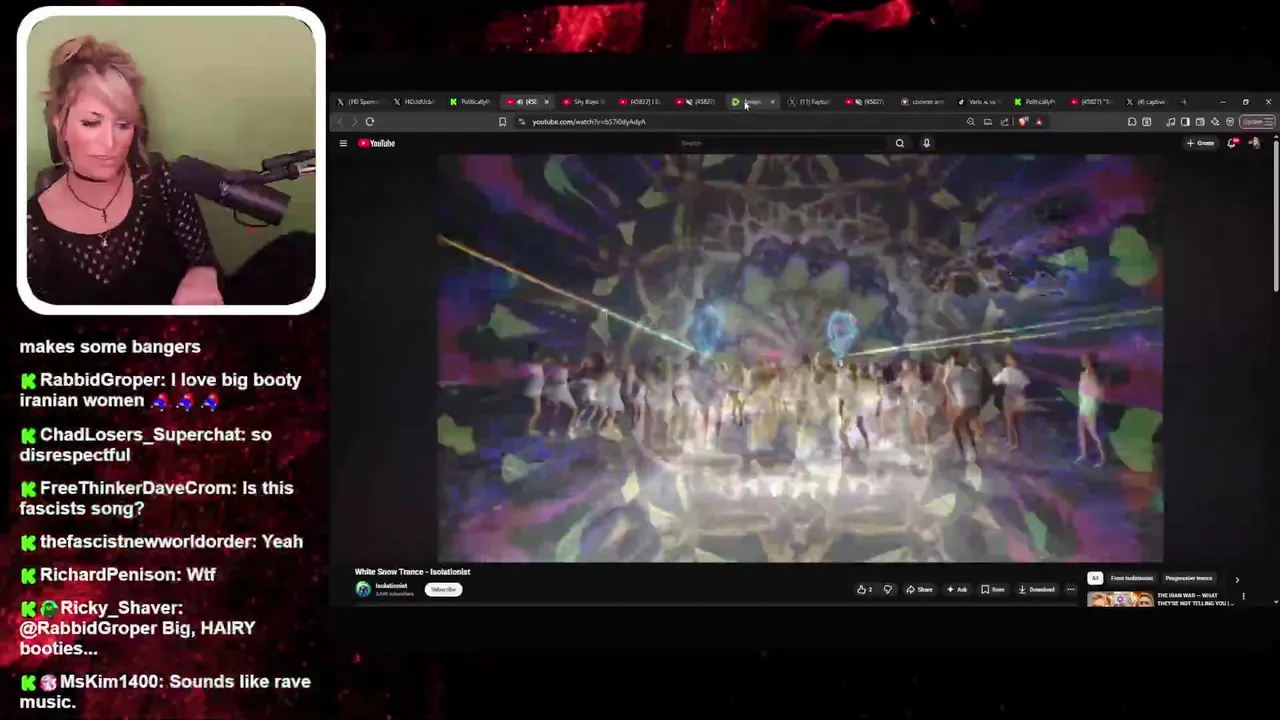This screenshot has height=720, width=1280.
Task: Open the YouTube hamburger guide menu
Action: coord(343,143)
